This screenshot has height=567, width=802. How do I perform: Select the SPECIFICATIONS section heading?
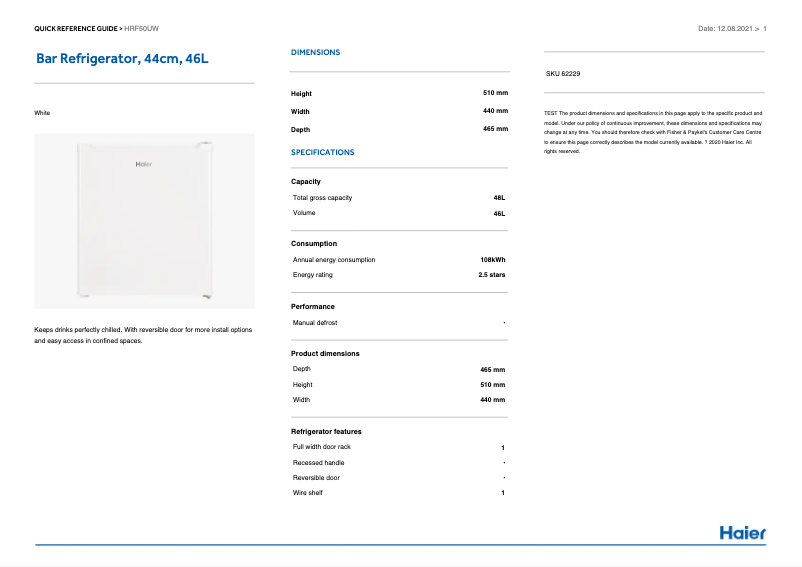(322, 152)
